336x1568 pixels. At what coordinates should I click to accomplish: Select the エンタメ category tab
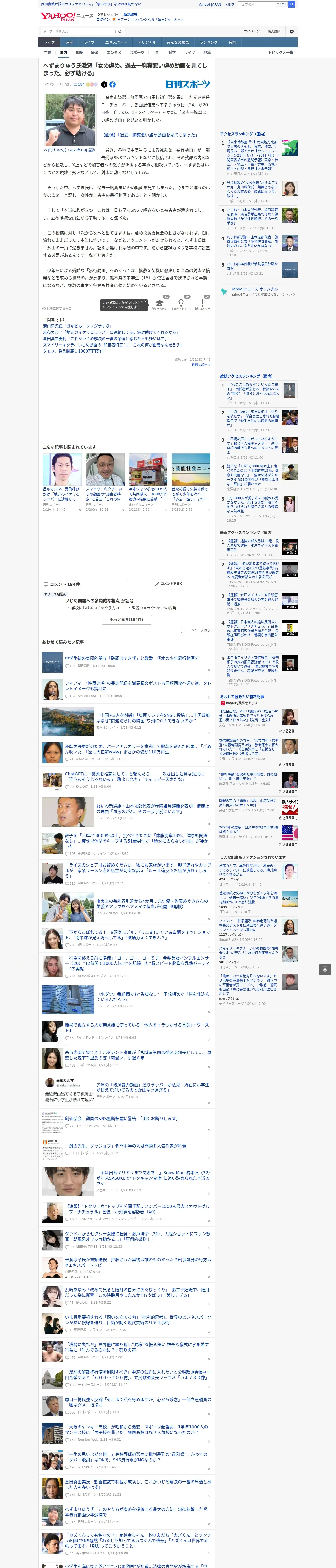click(114, 52)
